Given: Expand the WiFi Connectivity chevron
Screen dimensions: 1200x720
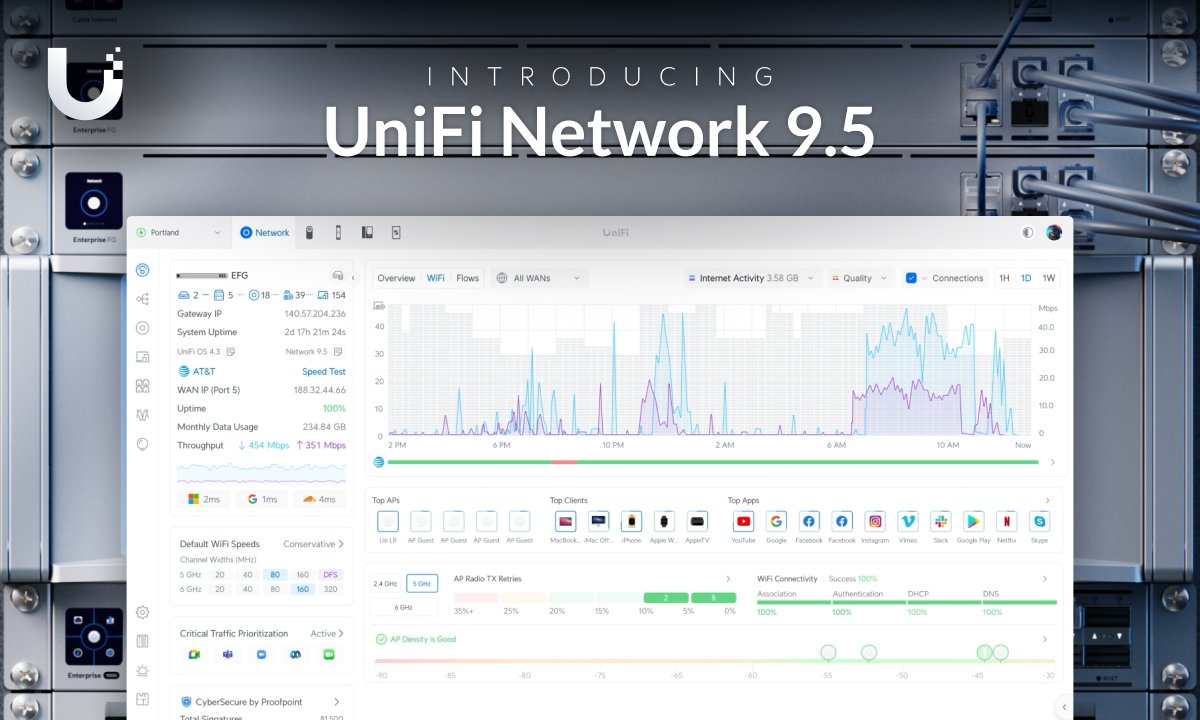Looking at the screenshot, I should [x=1045, y=578].
